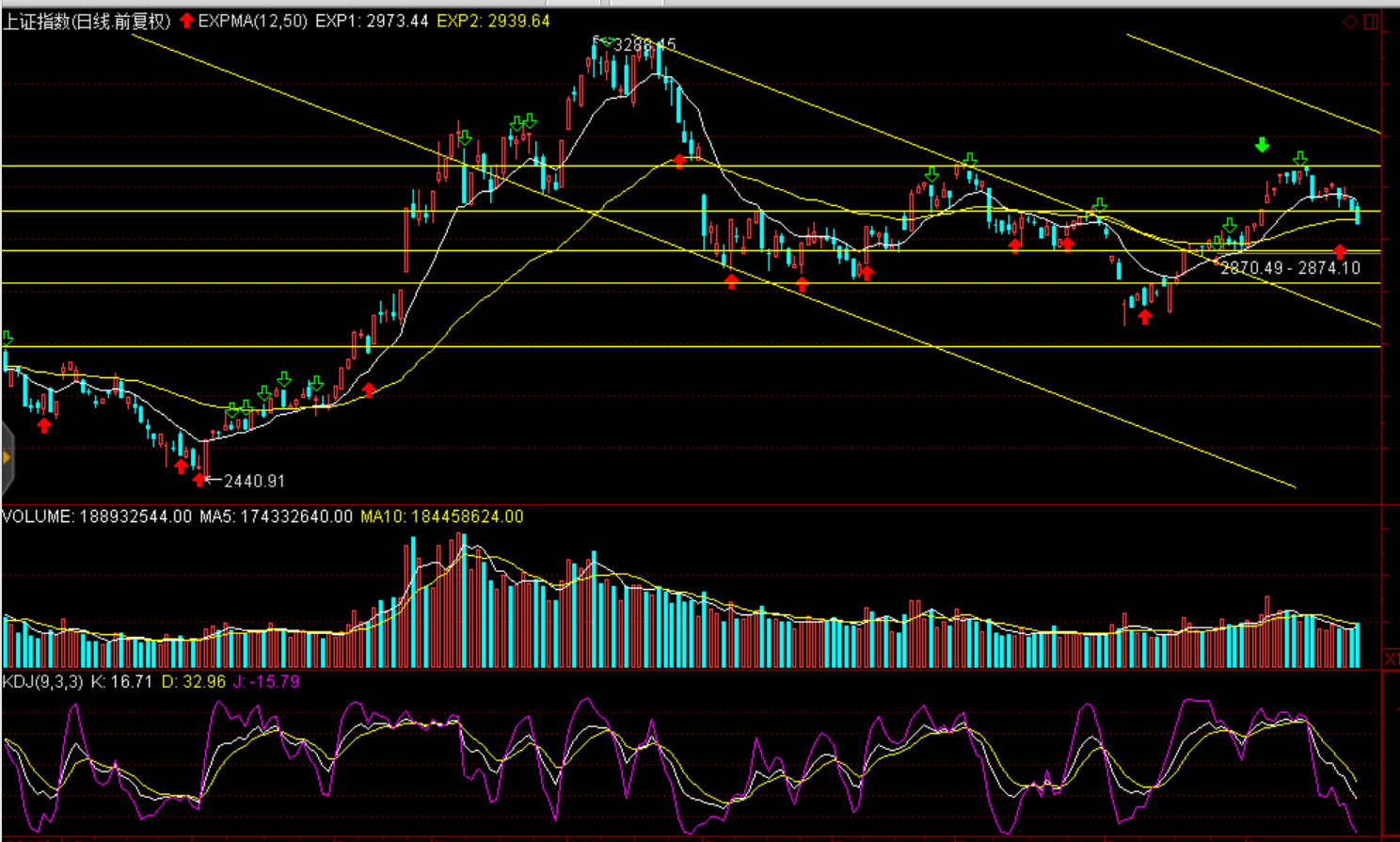Click the VOLUME indicator label

click(38, 516)
